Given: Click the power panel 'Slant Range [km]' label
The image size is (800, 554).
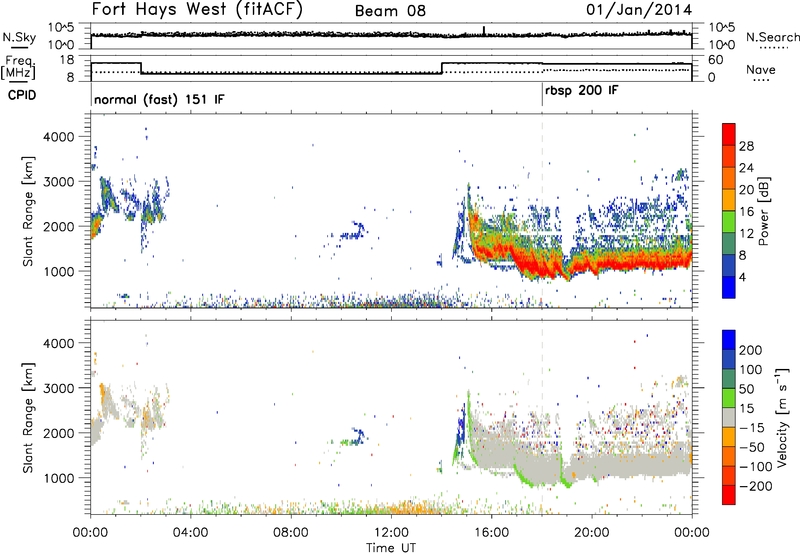Looking at the screenshot, I should [x=28, y=210].
